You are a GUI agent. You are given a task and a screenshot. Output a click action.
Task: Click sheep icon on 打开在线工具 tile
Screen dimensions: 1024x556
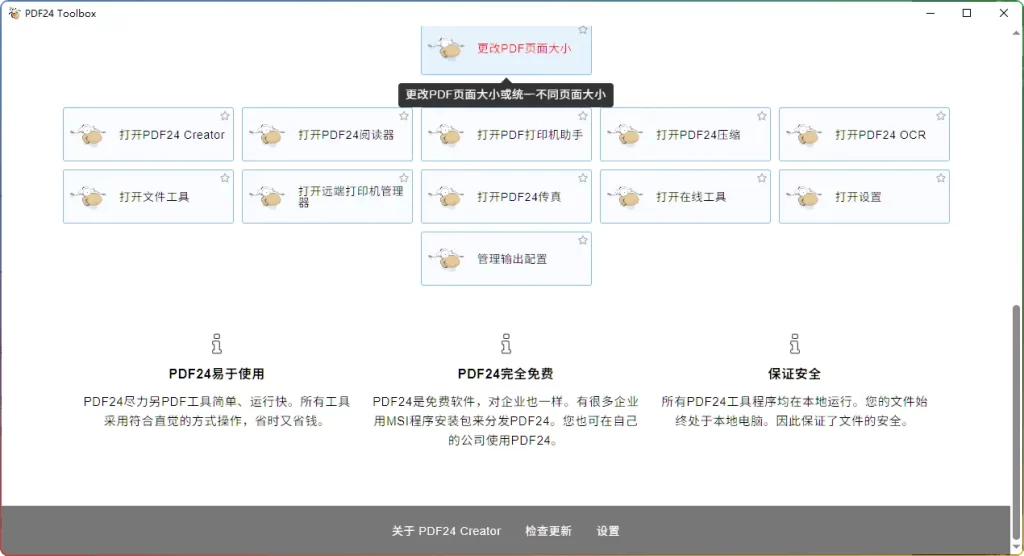click(626, 197)
